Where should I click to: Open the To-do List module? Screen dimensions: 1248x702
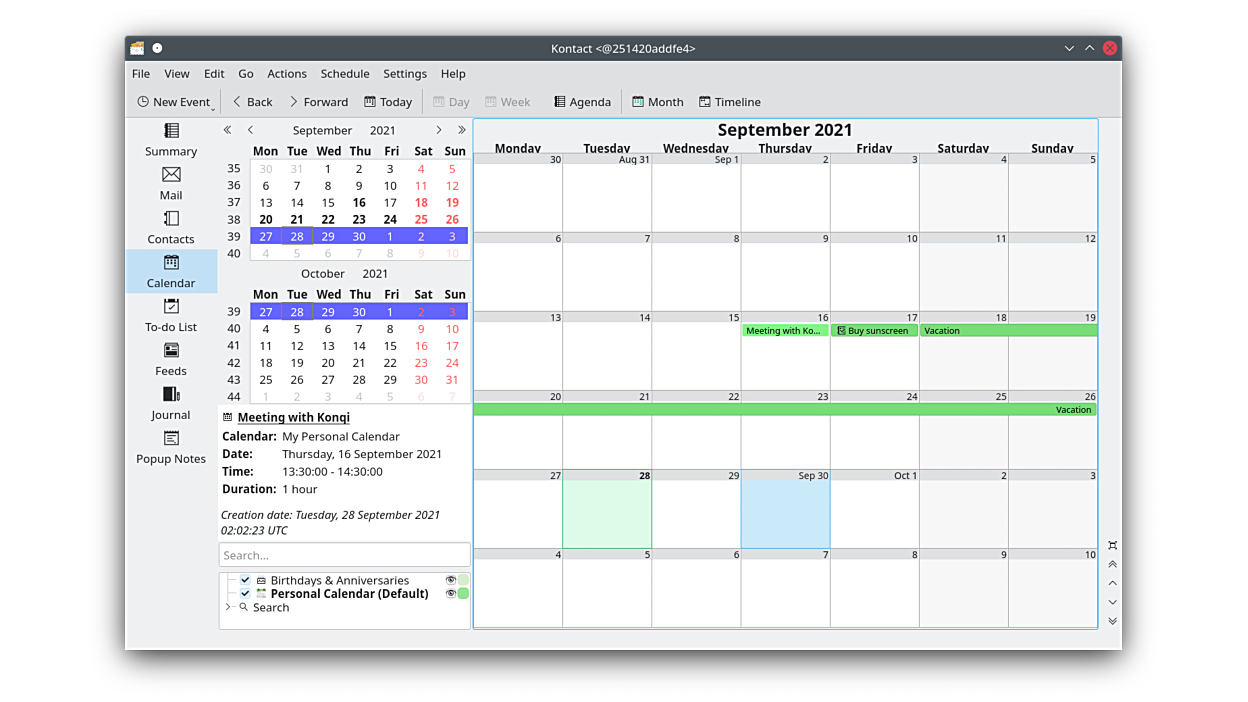[171, 315]
